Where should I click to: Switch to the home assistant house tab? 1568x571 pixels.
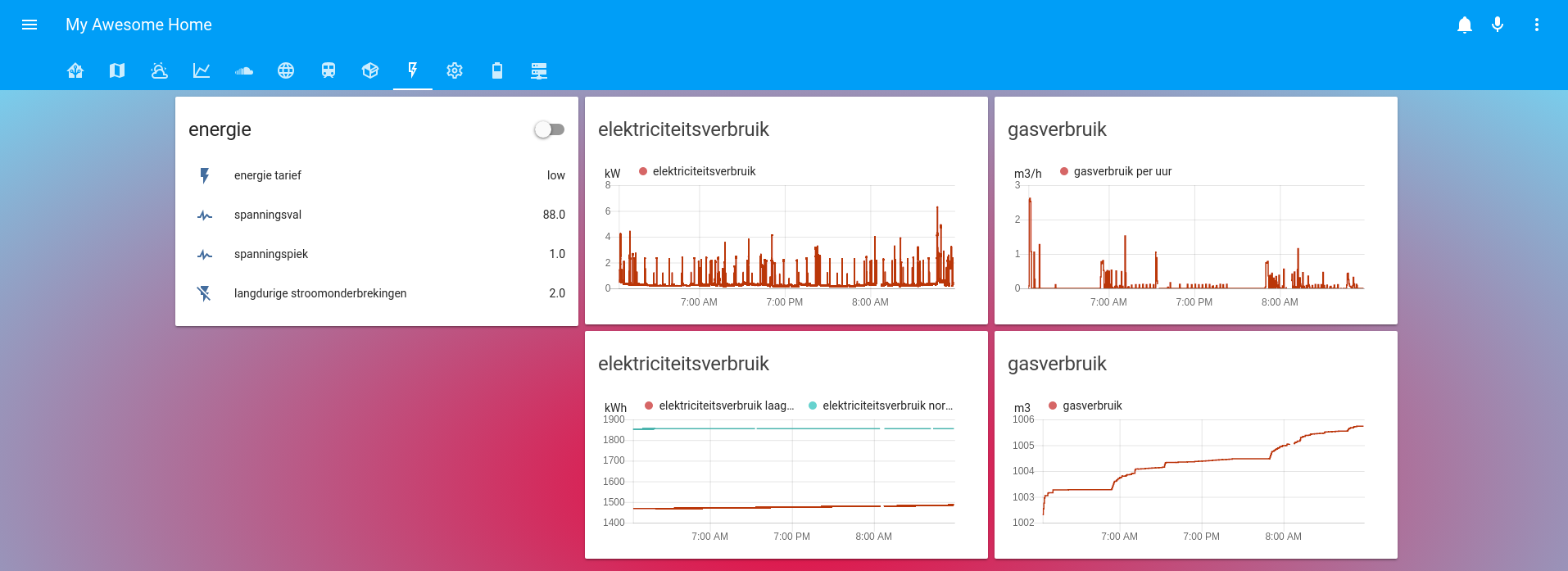coord(75,70)
